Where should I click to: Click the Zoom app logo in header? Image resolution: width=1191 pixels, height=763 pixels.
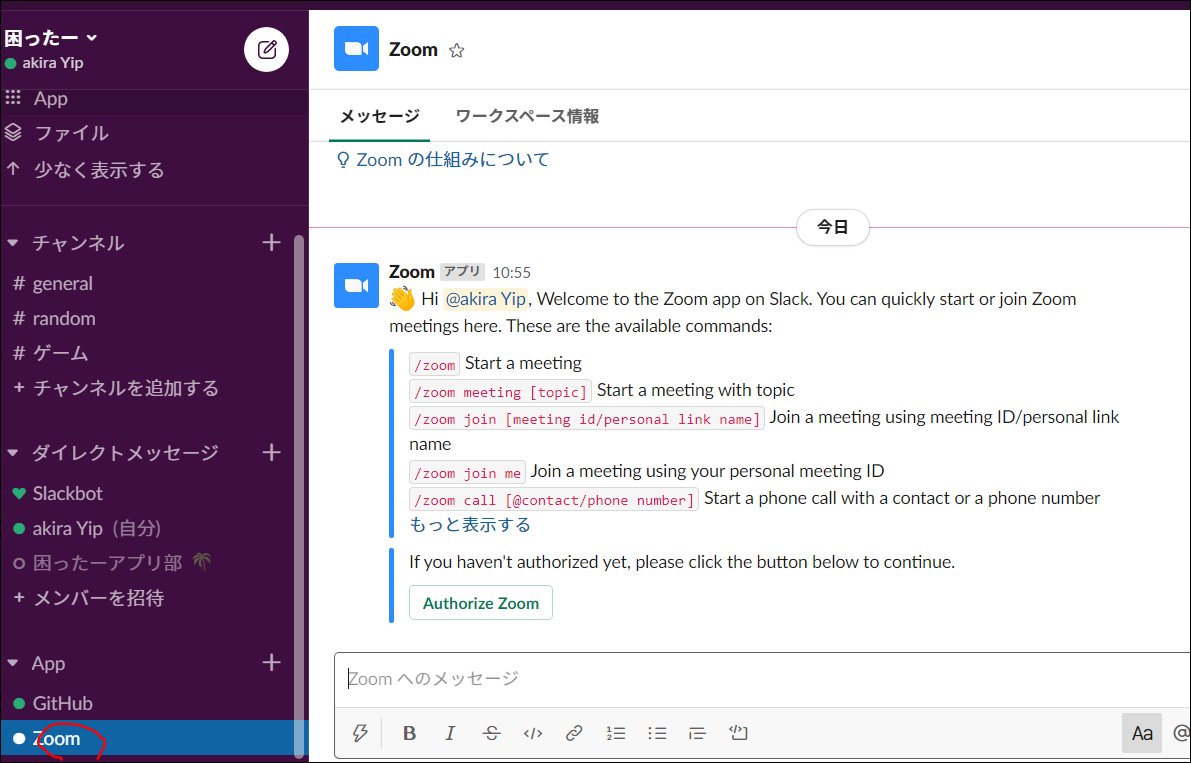pos(356,49)
